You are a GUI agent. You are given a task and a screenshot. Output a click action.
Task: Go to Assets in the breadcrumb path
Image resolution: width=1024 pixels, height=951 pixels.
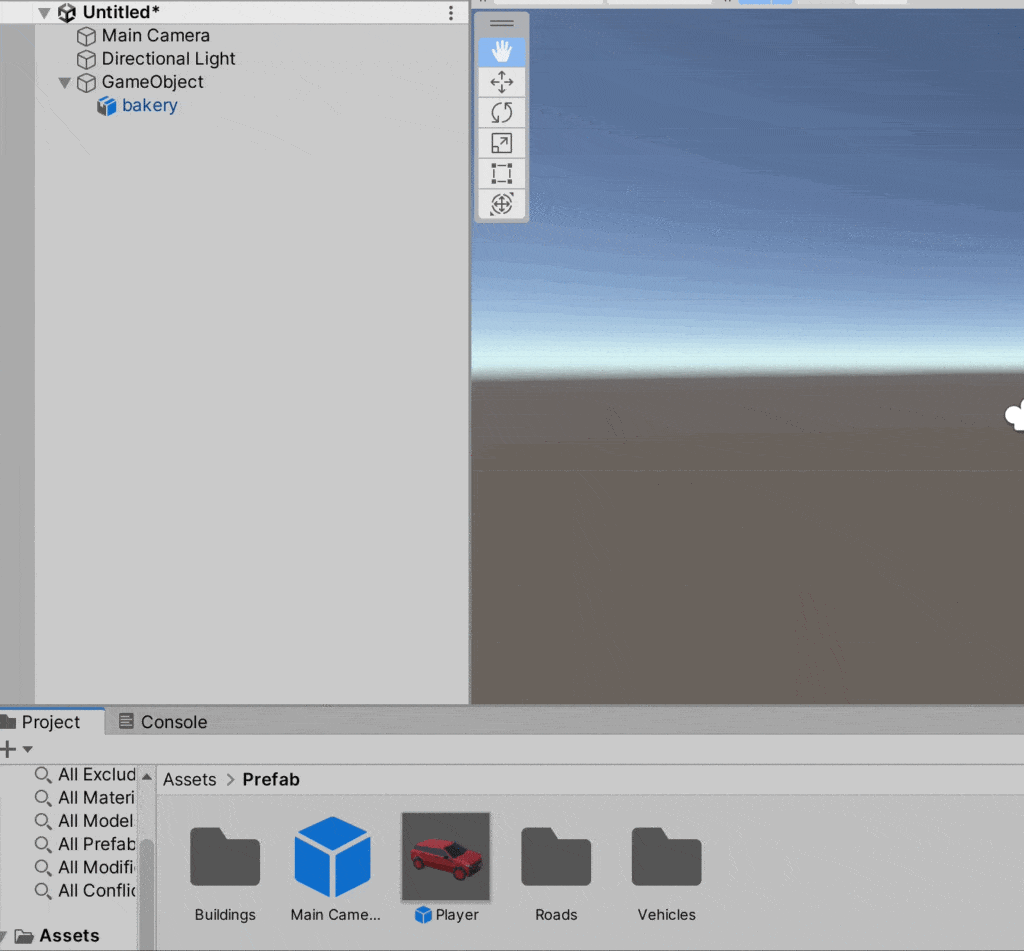click(190, 779)
